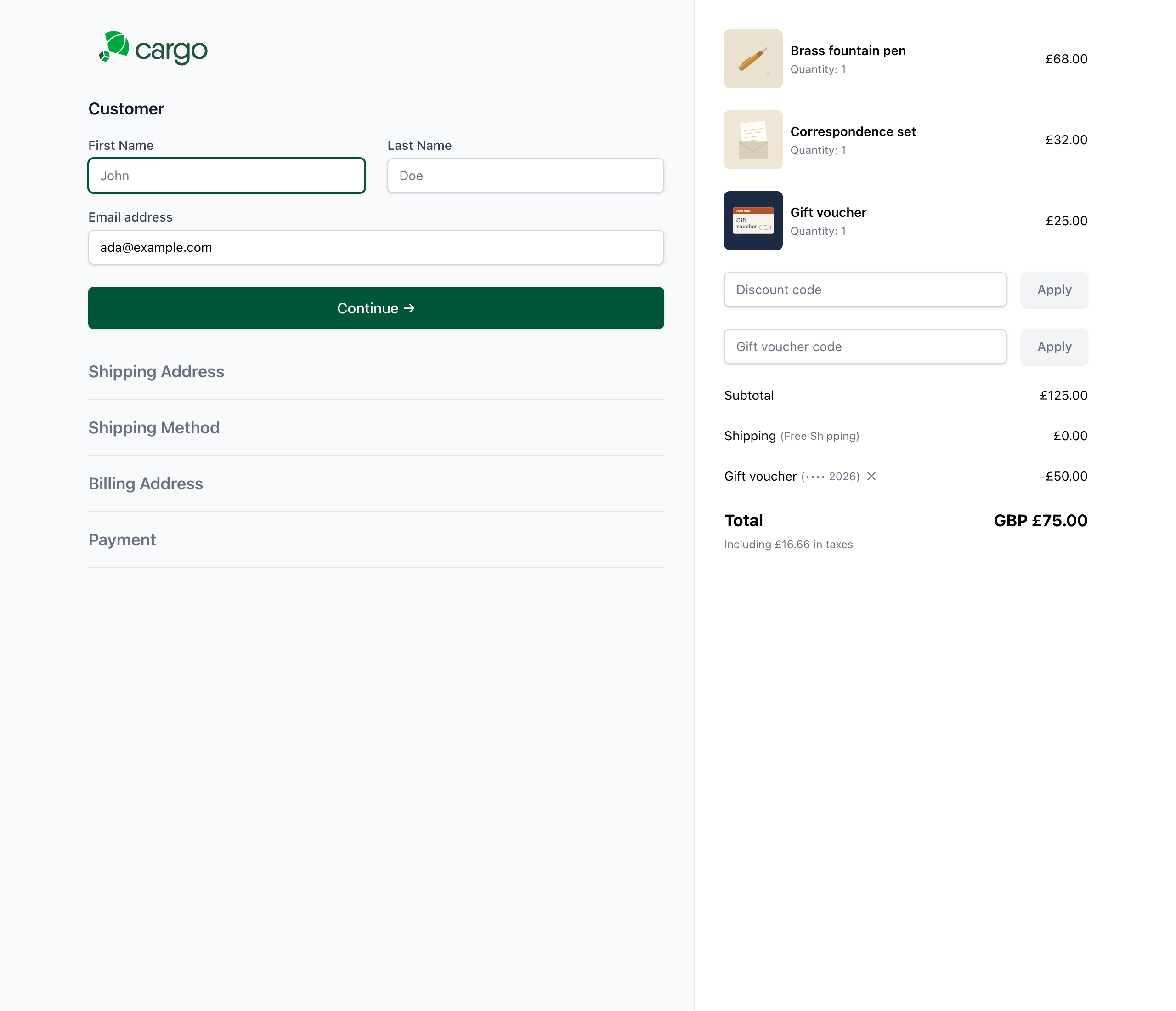Click the Gift voucher product title
Image resolution: width=1176 pixels, height=1011 pixels.
[x=828, y=212]
